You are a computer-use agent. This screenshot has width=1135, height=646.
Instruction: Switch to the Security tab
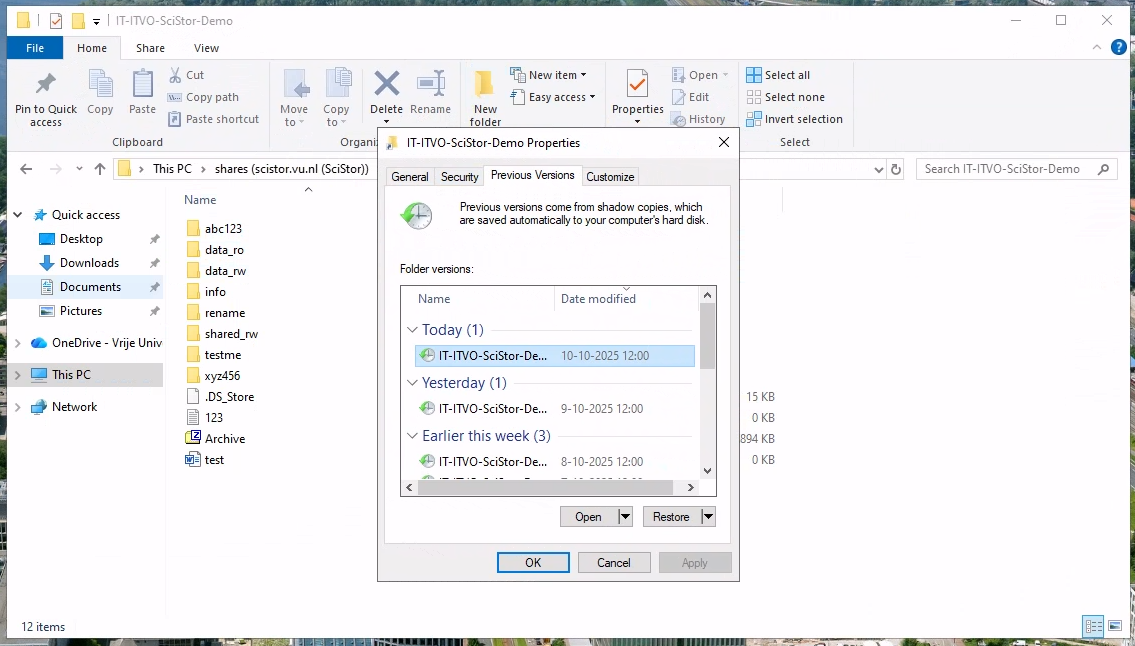459,176
